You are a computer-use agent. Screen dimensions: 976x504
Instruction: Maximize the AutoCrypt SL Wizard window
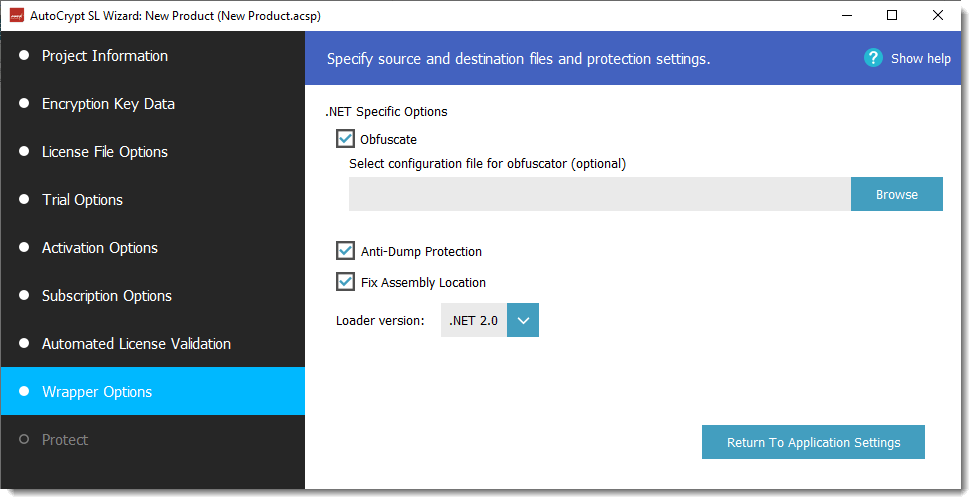(892, 16)
